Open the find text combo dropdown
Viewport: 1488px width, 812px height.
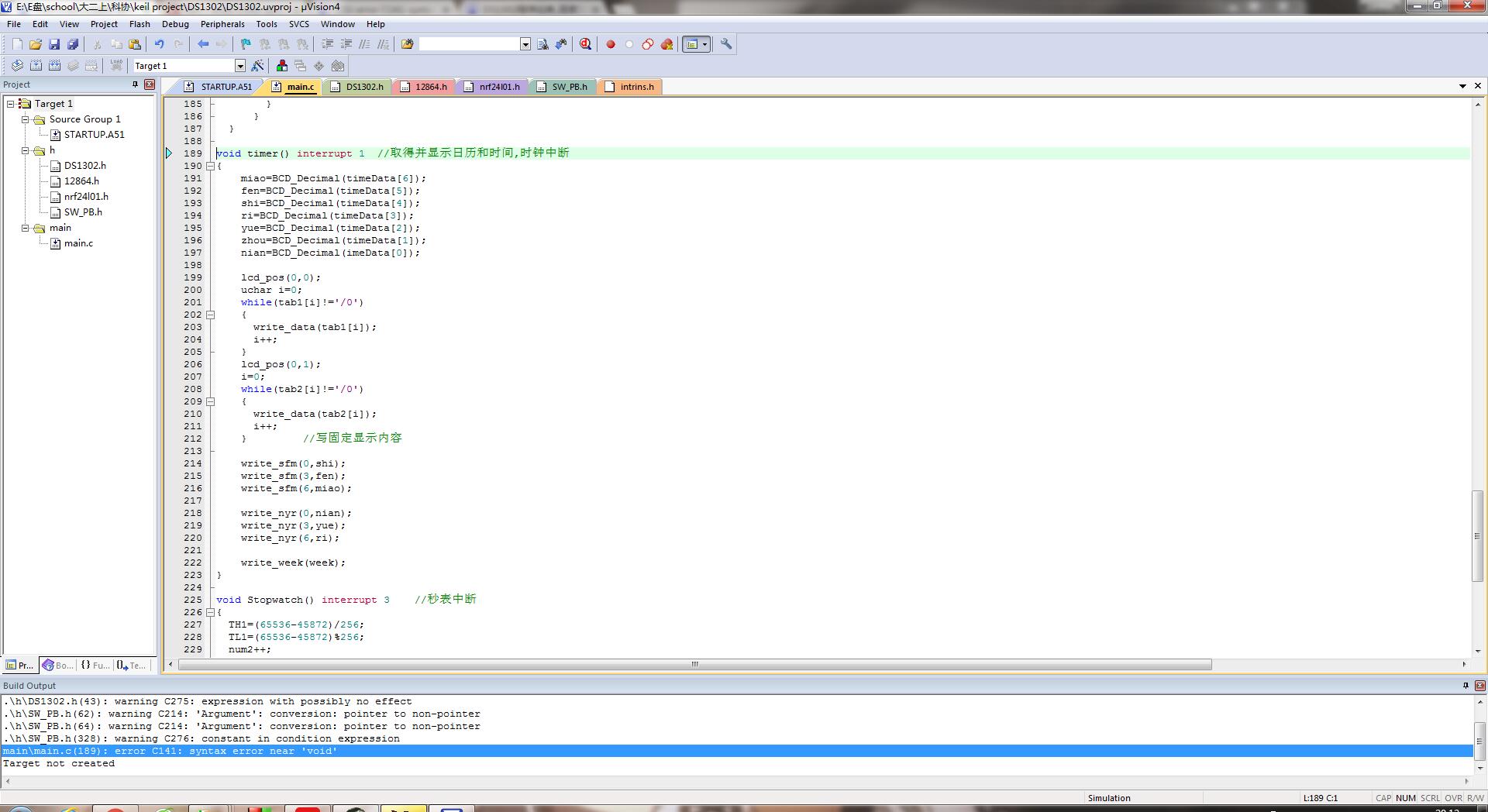point(525,44)
